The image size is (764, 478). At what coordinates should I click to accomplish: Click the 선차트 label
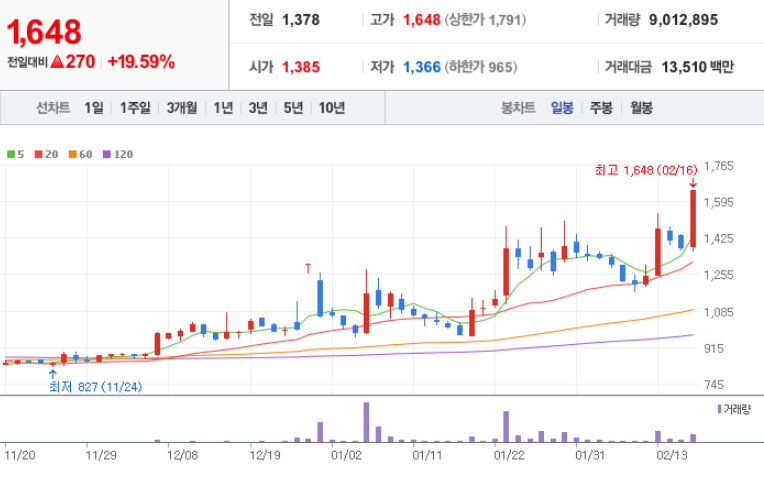[53, 108]
